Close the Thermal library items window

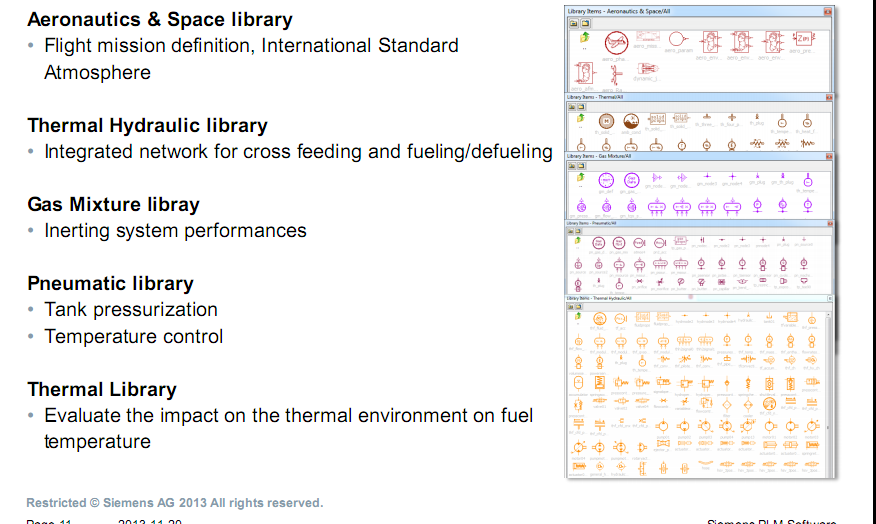829,98
